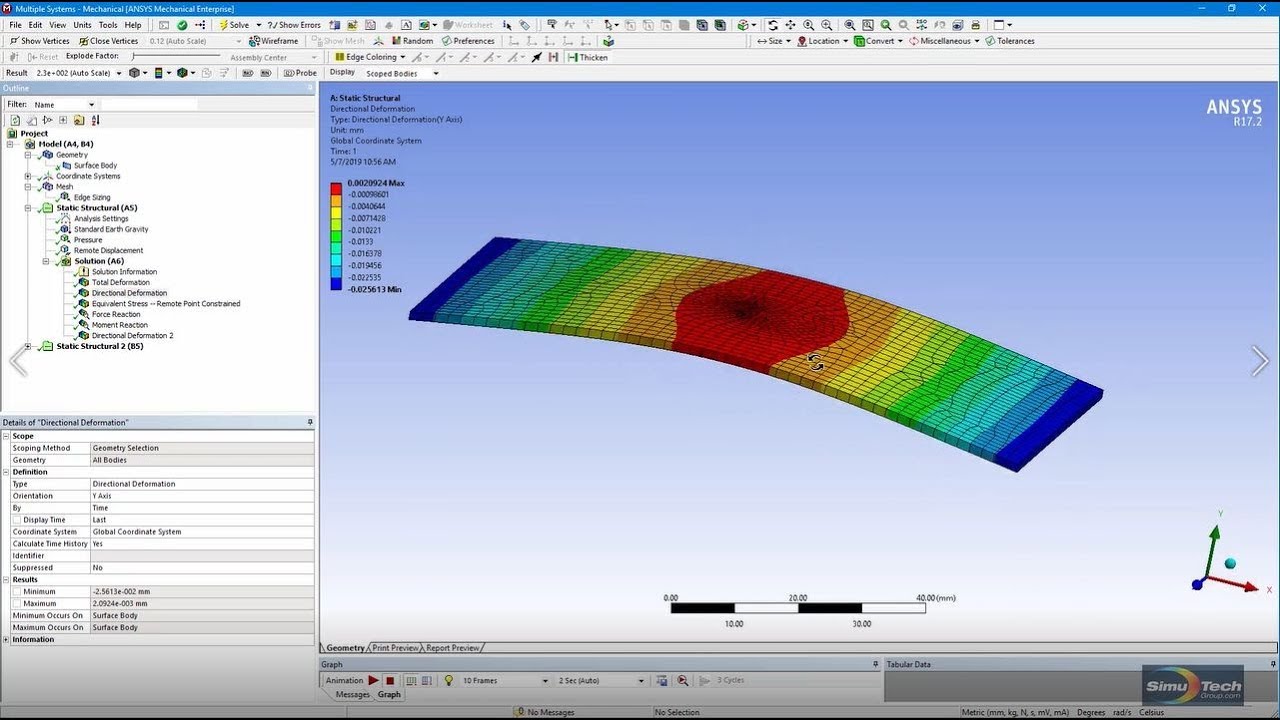Expand the Information details section
The height and width of the screenshot is (720, 1280).
pyautogui.click(x=6, y=640)
